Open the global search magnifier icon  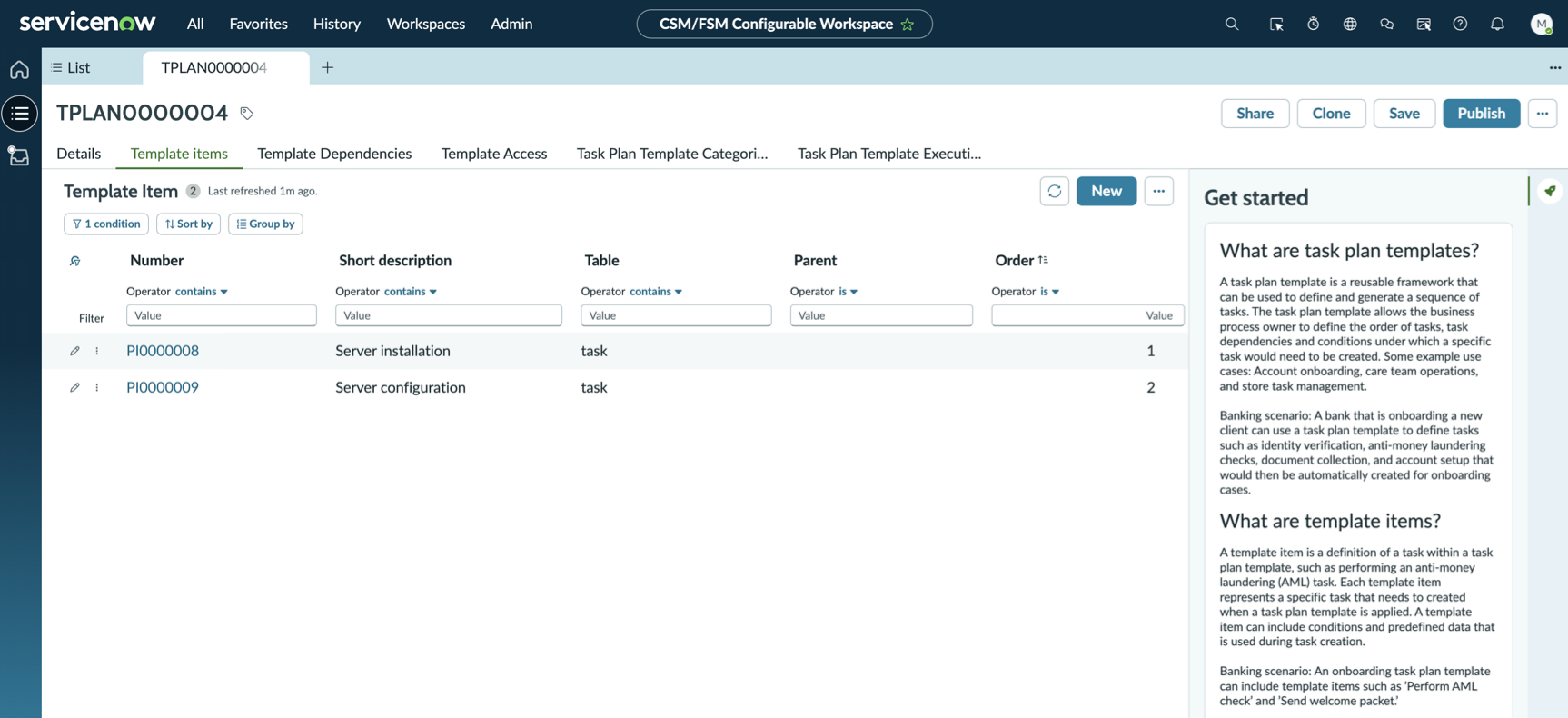(x=1232, y=25)
